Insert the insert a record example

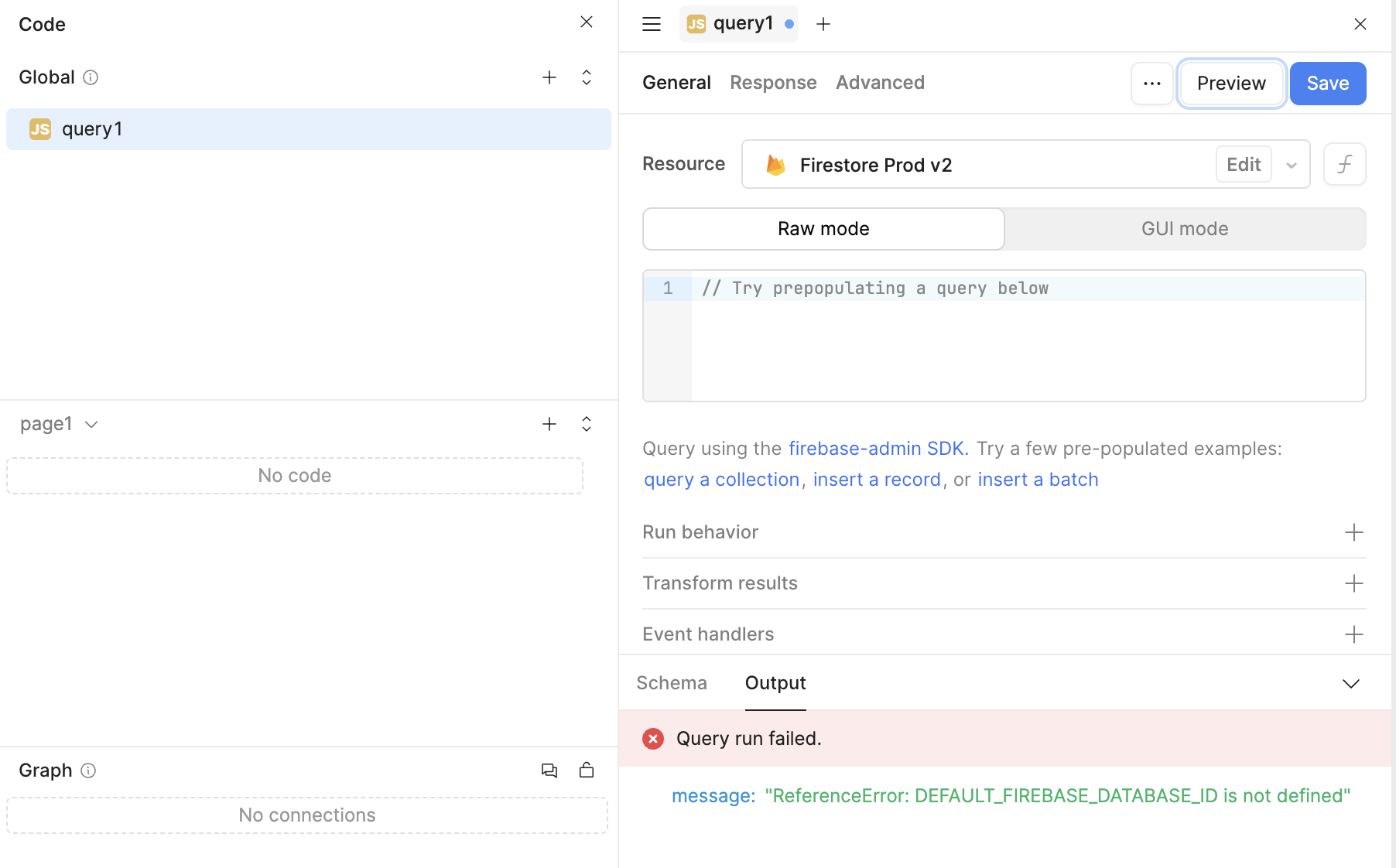point(877,480)
